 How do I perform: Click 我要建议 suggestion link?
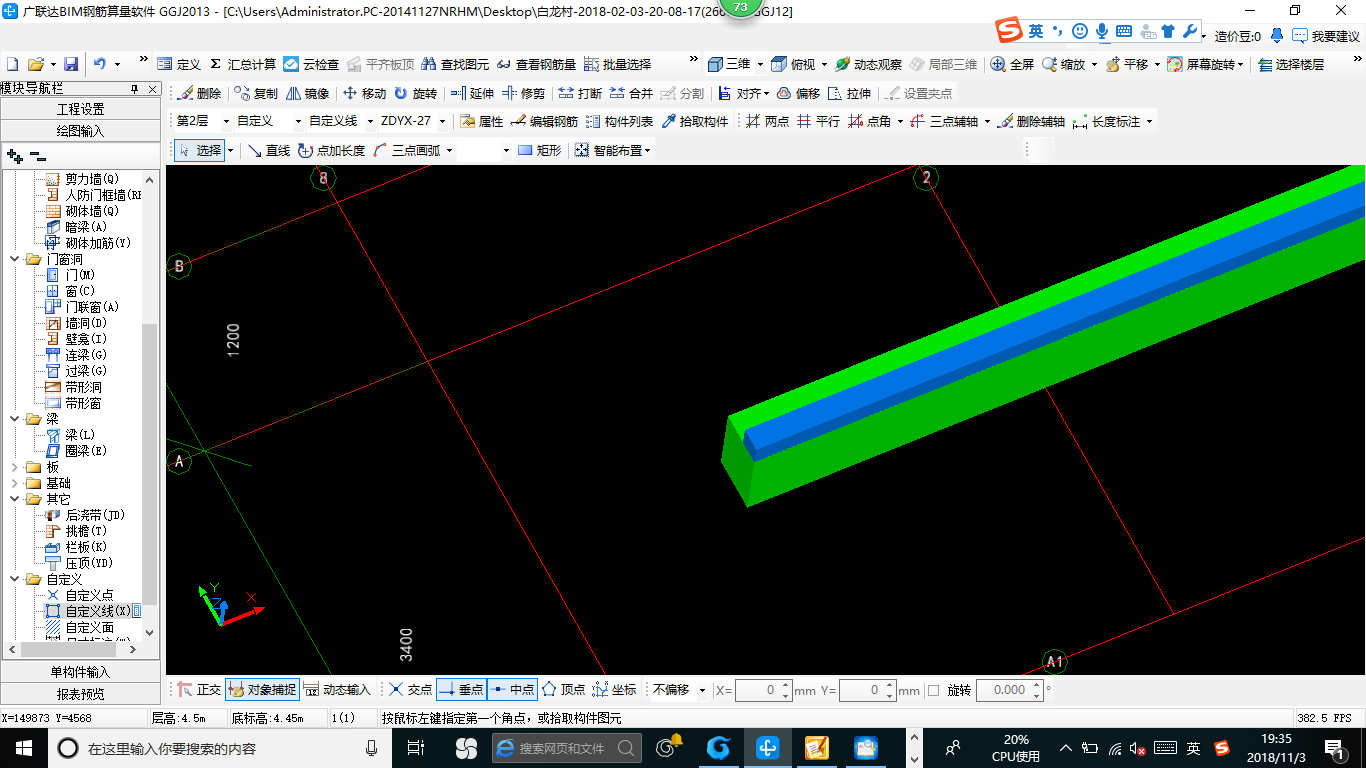click(x=1326, y=36)
